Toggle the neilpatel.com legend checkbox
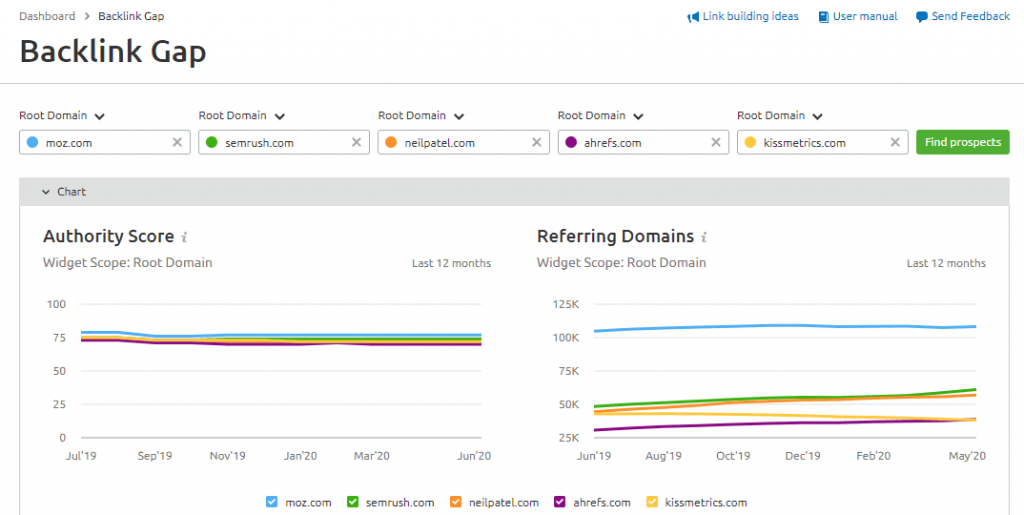1024x515 pixels. (x=456, y=502)
